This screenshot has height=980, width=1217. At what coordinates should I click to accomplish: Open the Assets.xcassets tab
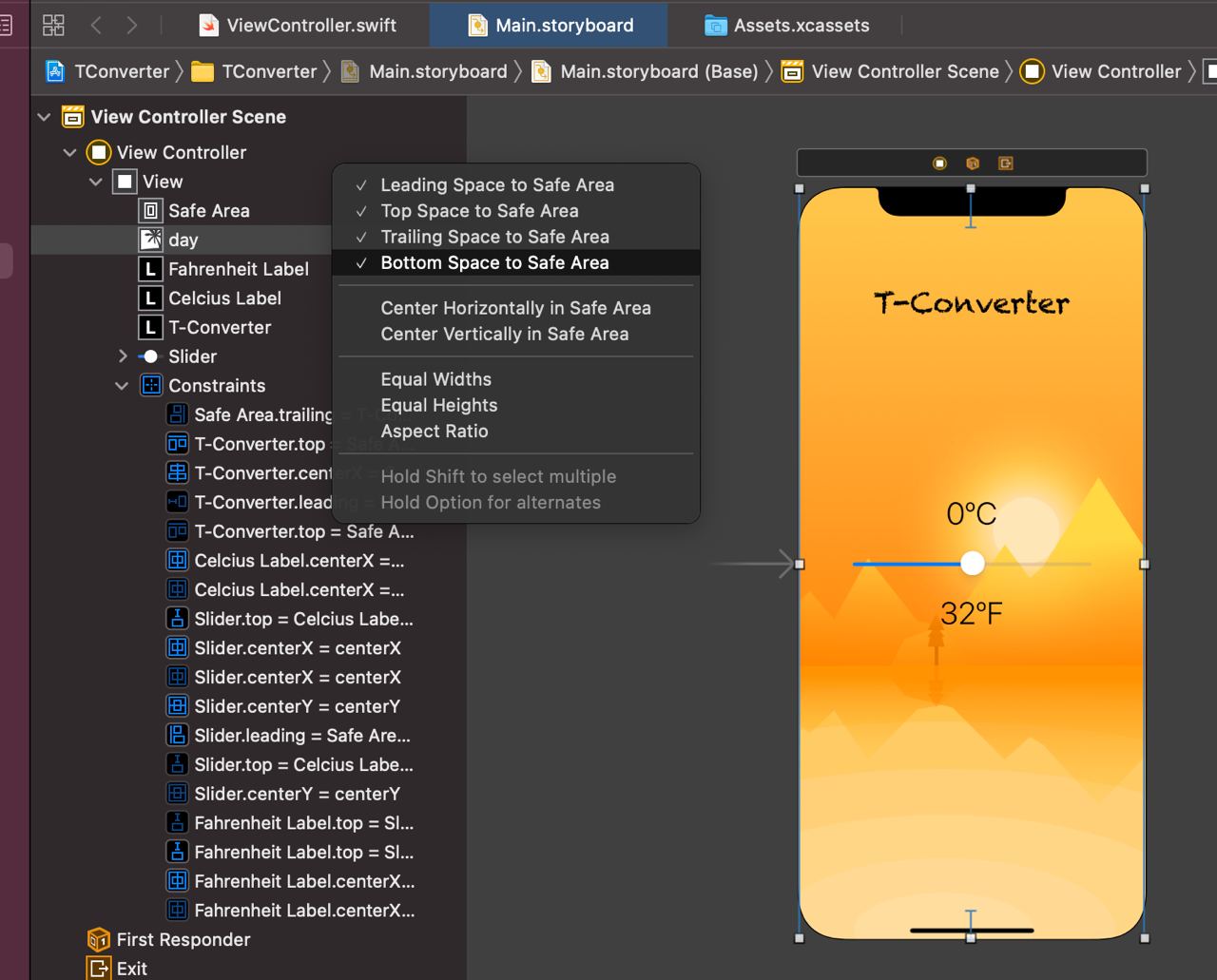point(786,26)
